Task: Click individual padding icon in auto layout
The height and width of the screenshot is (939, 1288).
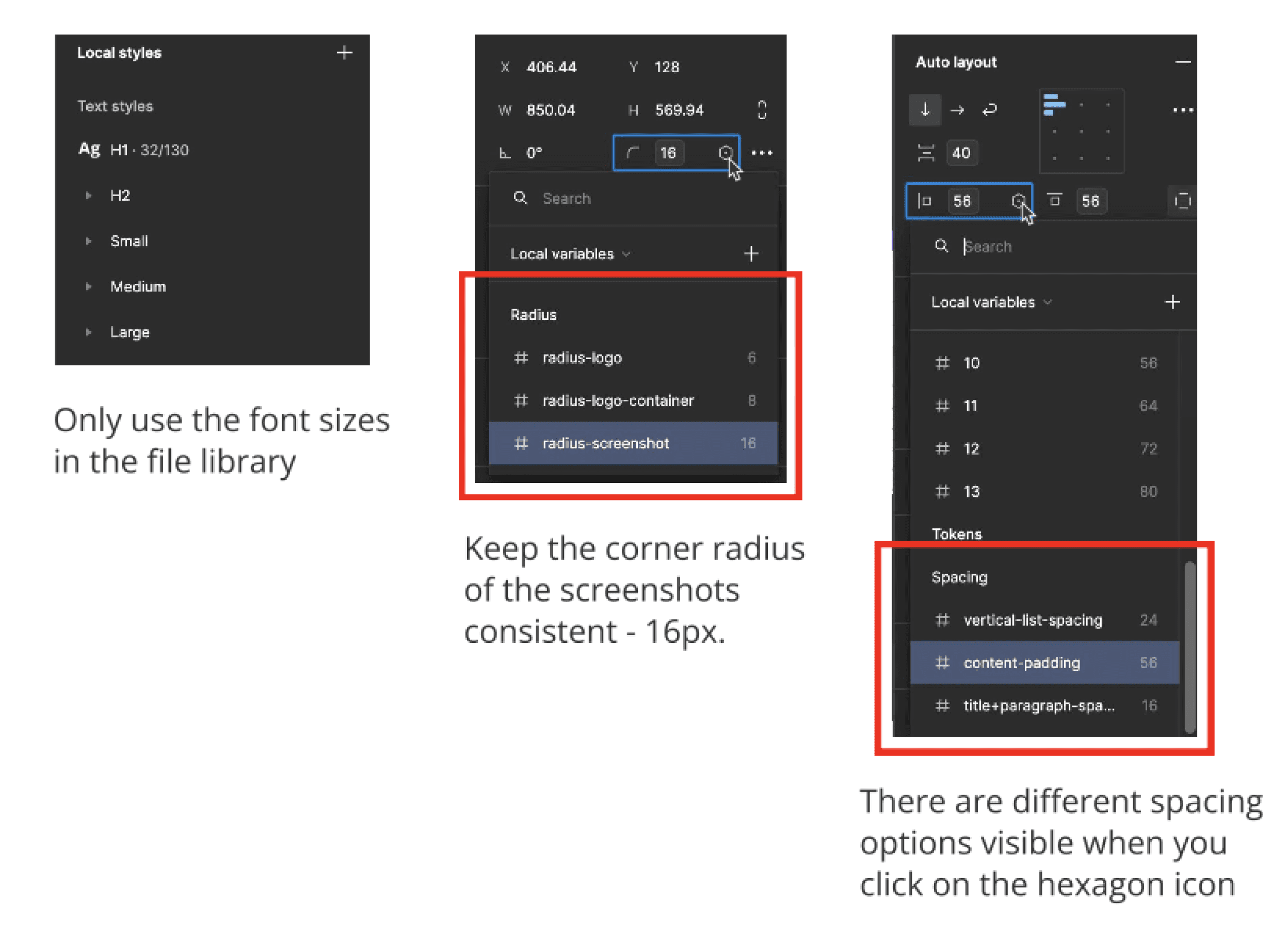Action: click(x=1182, y=201)
